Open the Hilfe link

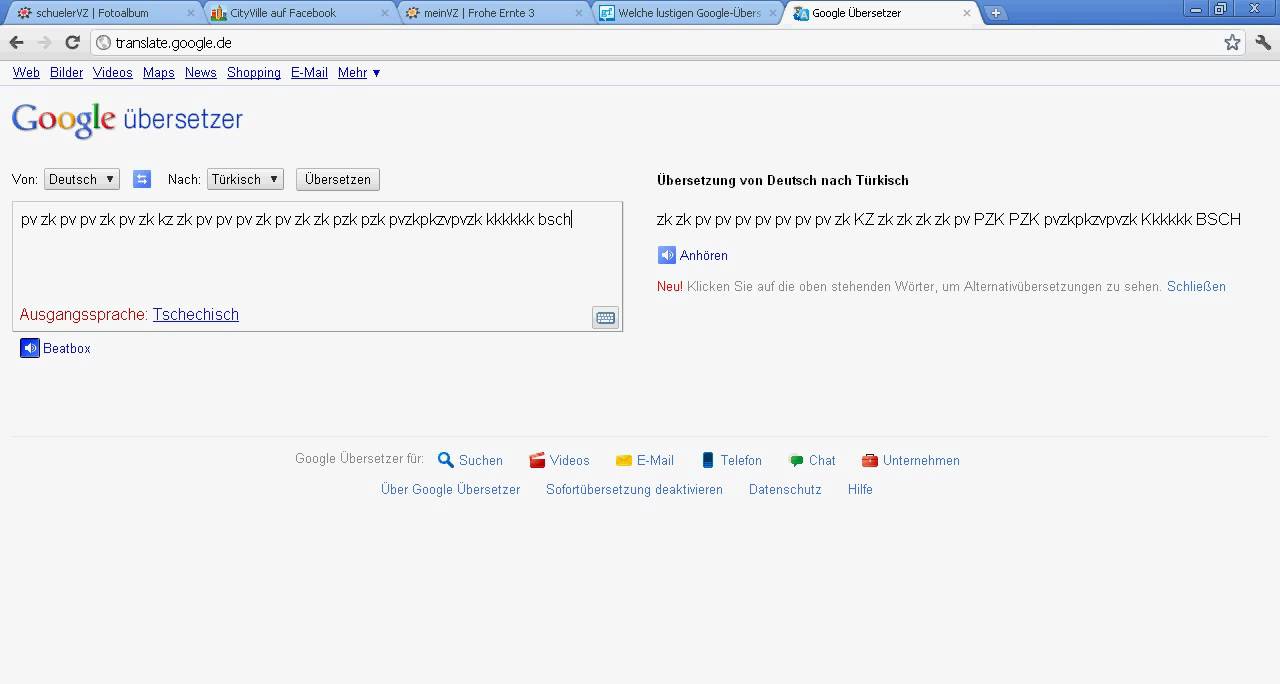pyautogui.click(x=860, y=489)
